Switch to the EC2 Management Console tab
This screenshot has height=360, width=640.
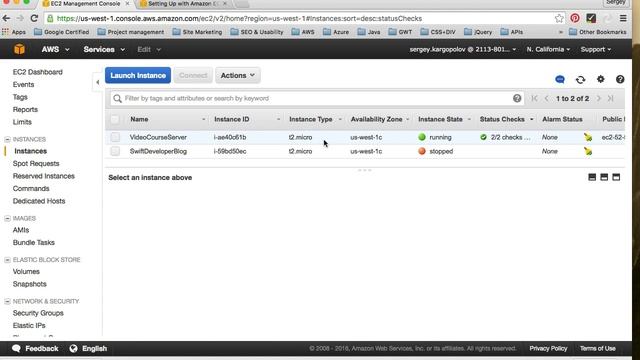(85, 4)
